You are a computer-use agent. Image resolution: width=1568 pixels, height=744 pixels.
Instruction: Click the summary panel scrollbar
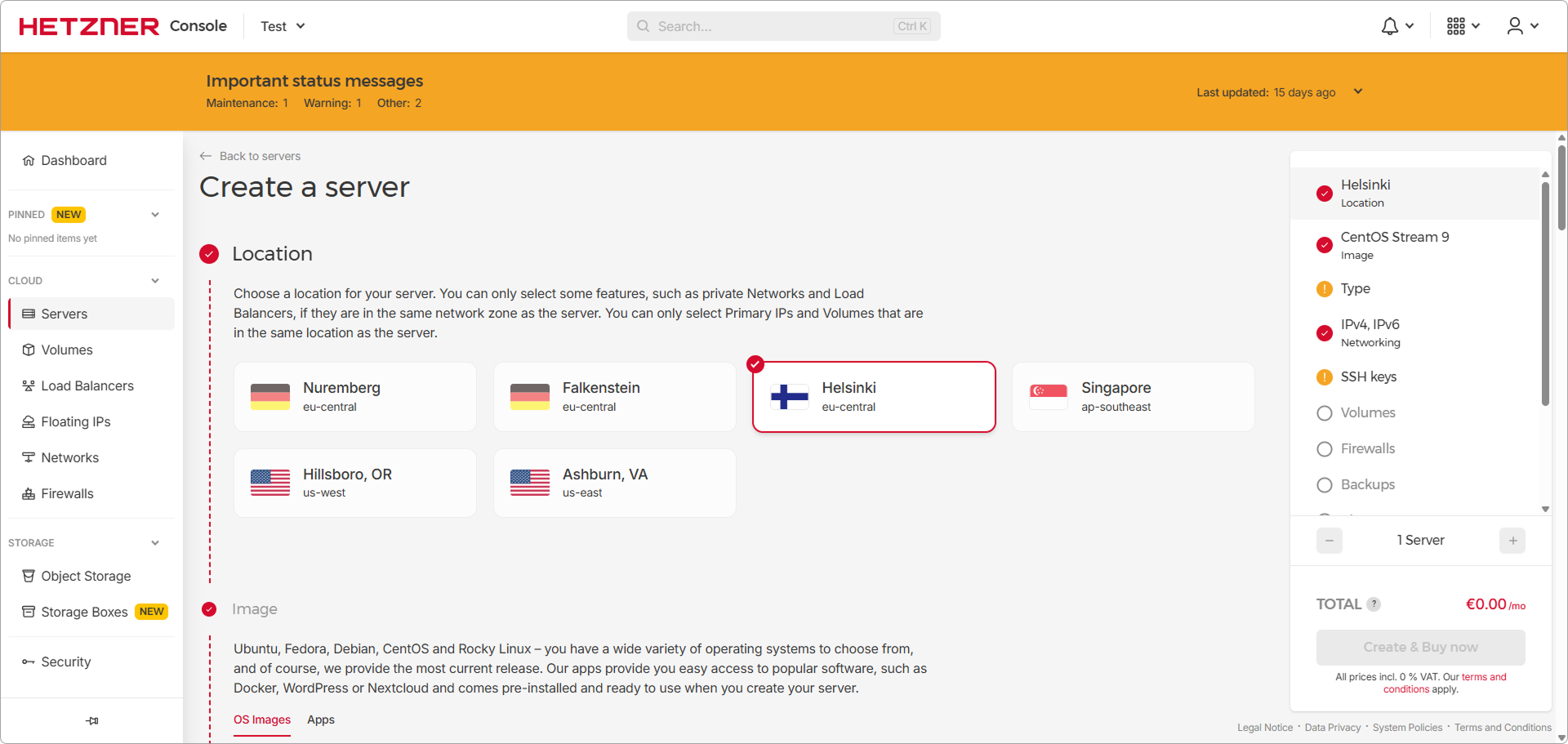point(1545,294)
